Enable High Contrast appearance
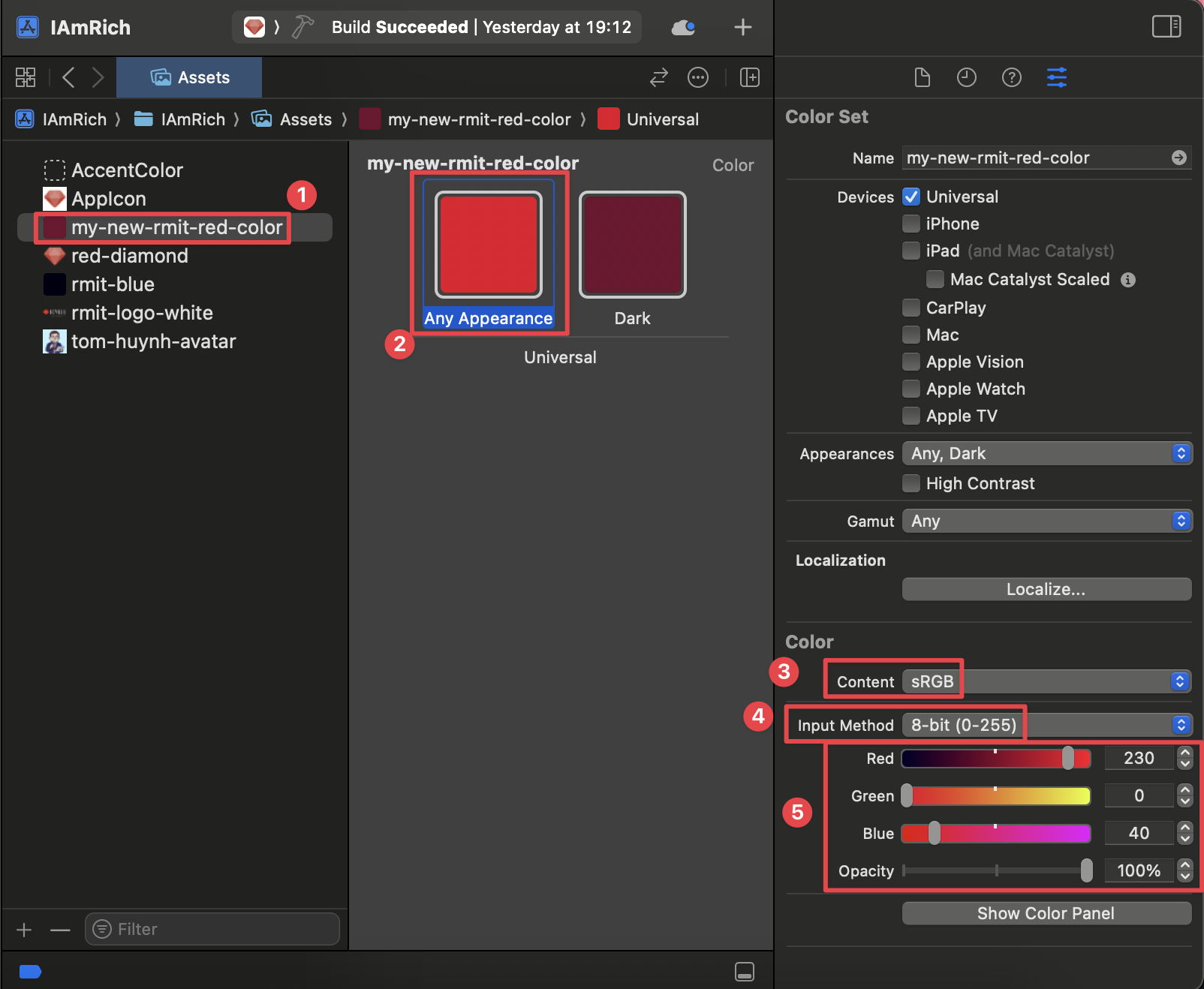 [x=911, y=483]
